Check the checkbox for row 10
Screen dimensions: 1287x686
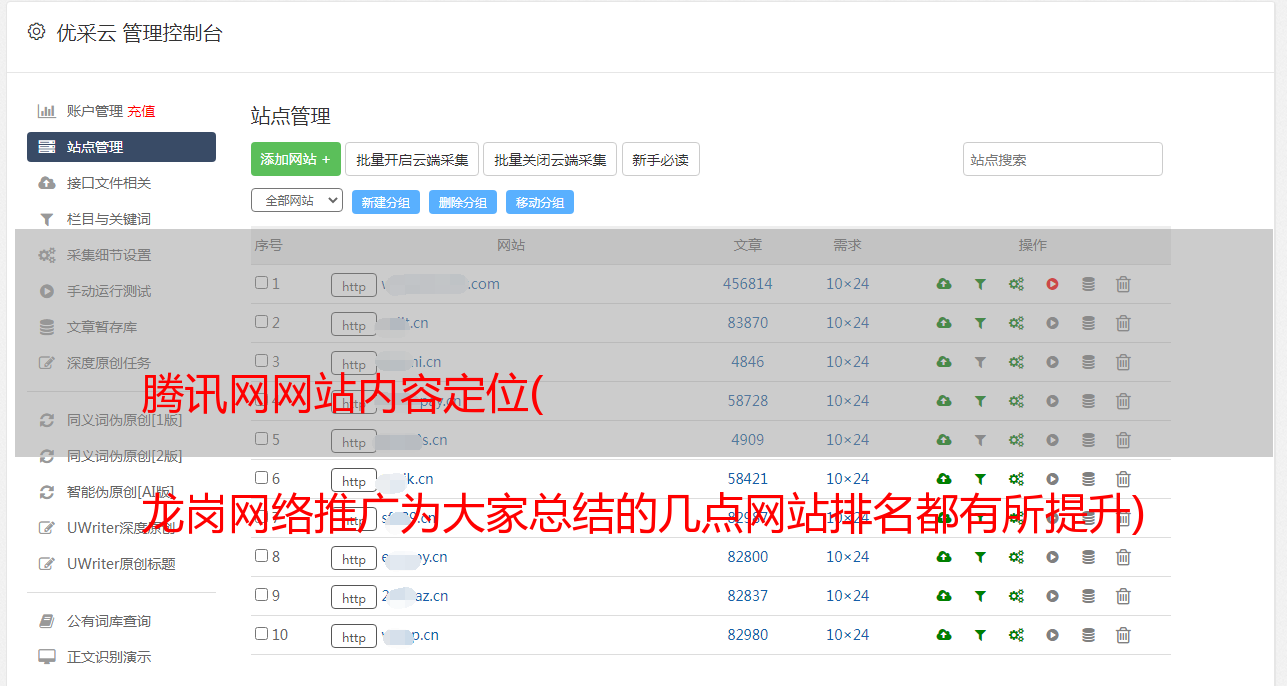coord(261,634)
